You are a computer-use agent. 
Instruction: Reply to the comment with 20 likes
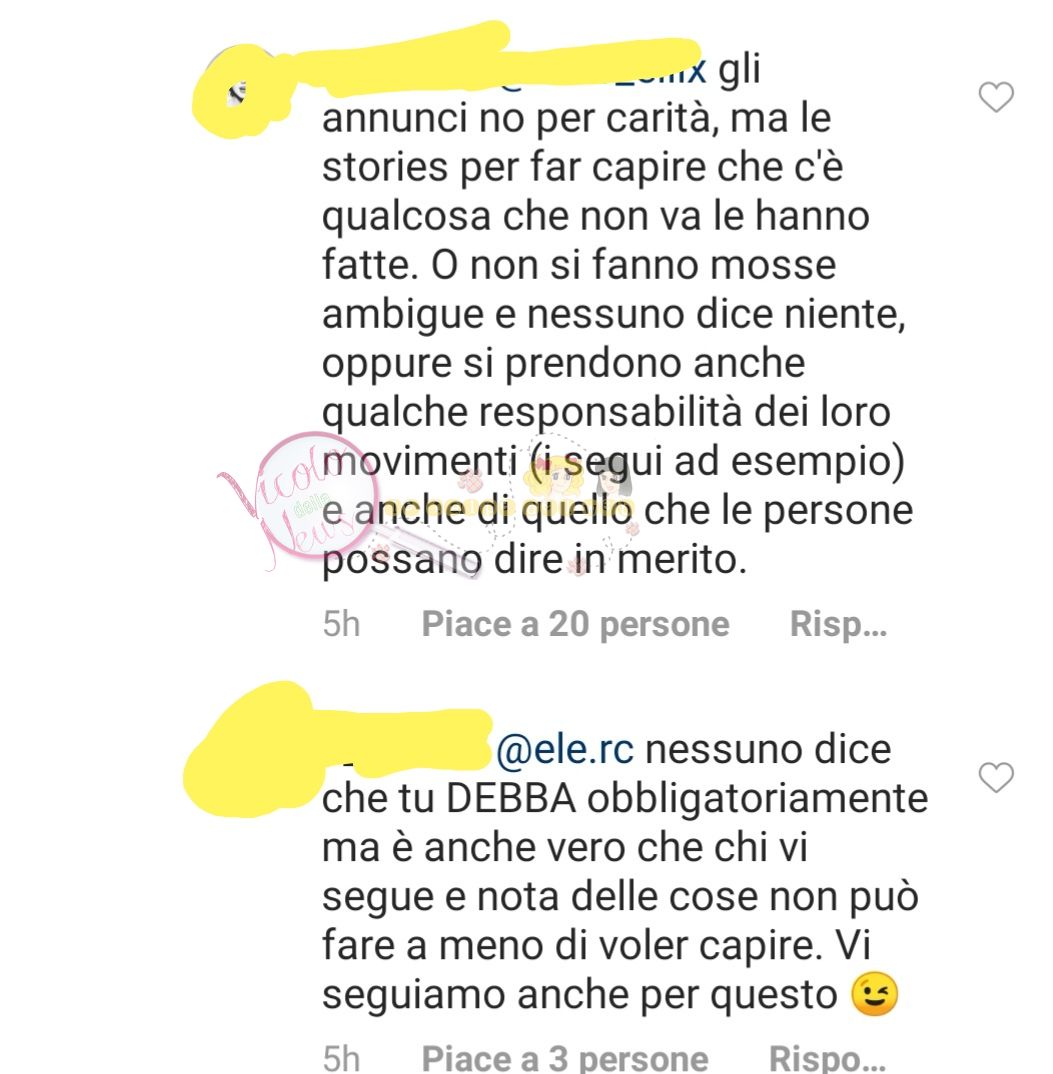click(839, 624)
